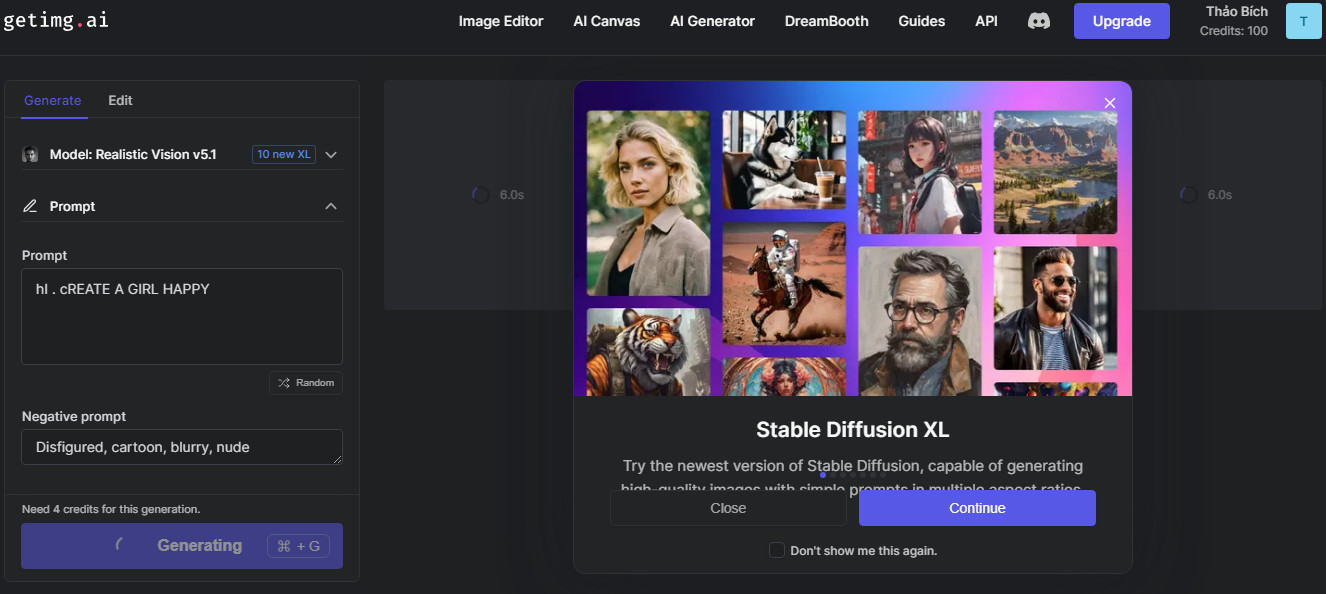Open AI Canvas from the top menu

[x=607, y=21]
